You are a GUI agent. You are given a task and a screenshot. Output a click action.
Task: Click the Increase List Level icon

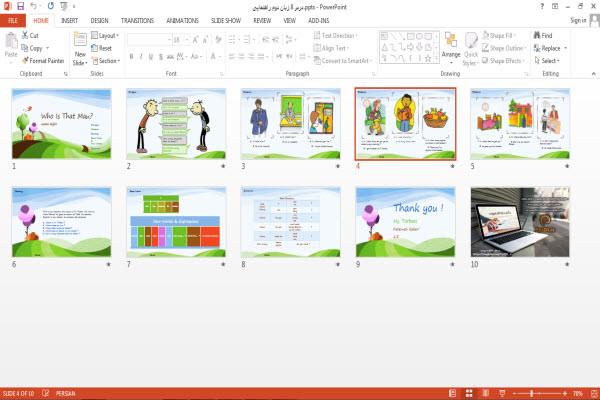pos(276,39)
